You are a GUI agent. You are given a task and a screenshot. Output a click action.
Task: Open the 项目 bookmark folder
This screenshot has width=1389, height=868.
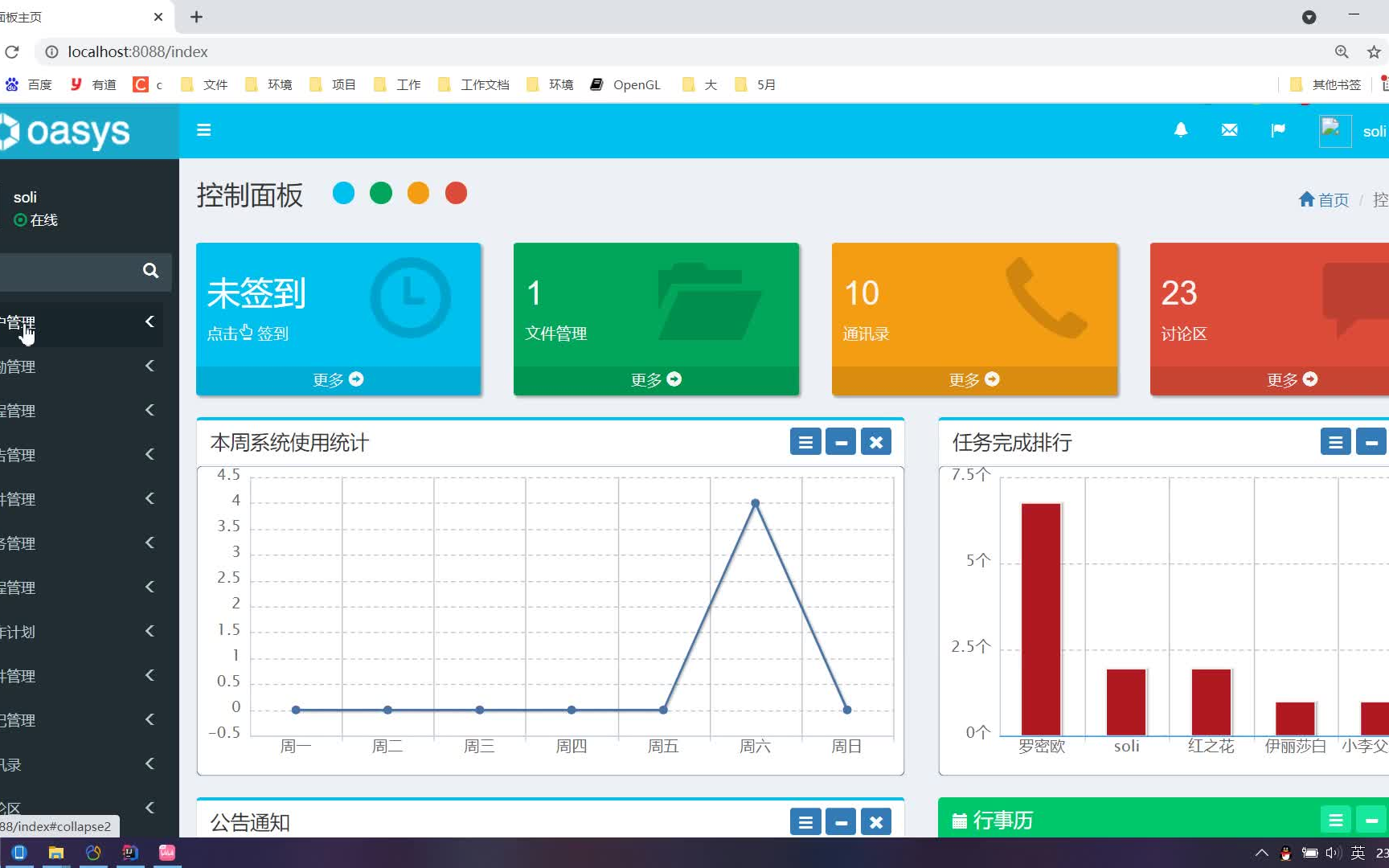(333, 84)
